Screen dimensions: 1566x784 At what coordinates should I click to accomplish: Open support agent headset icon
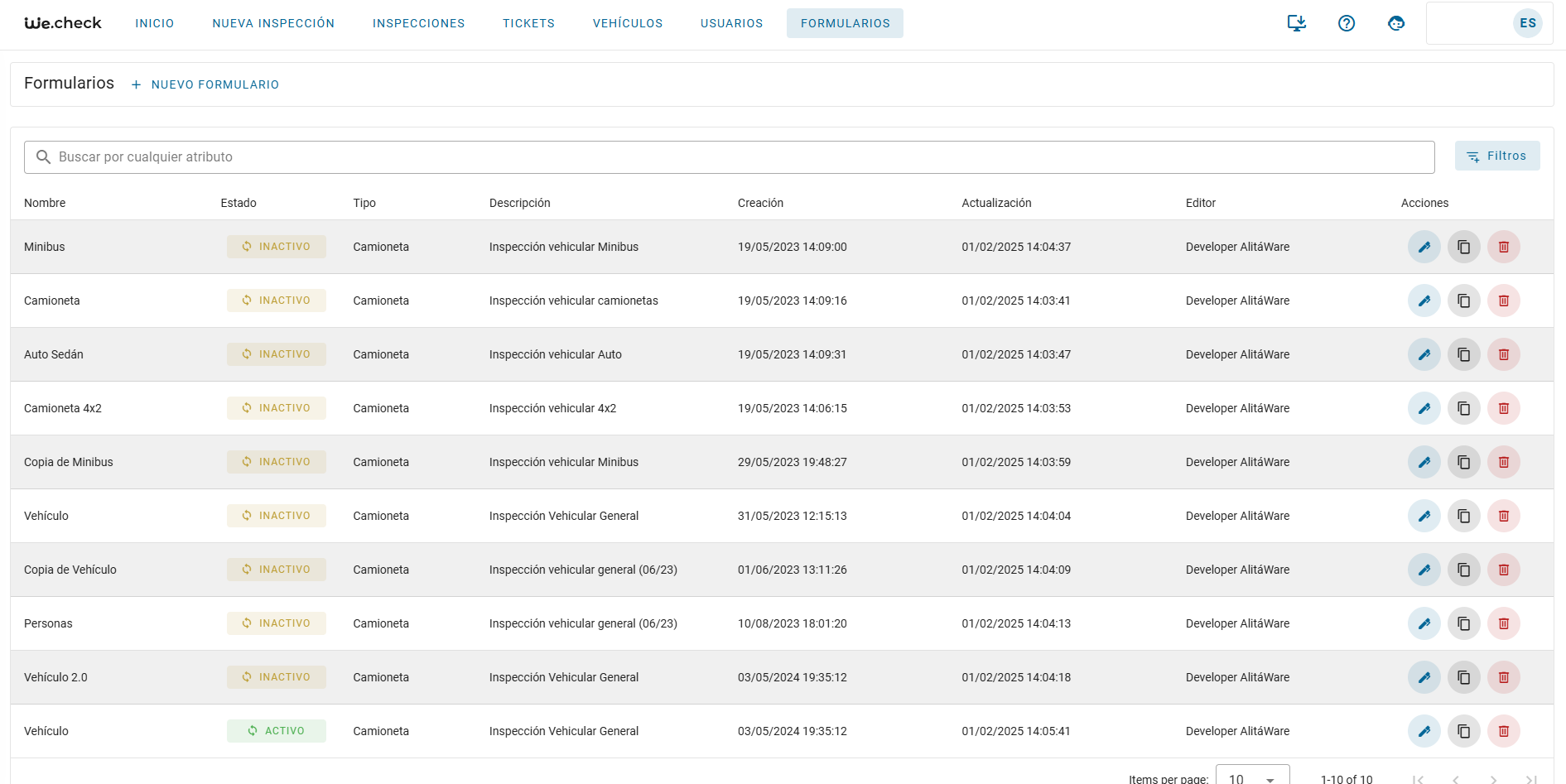[1395, 23]
